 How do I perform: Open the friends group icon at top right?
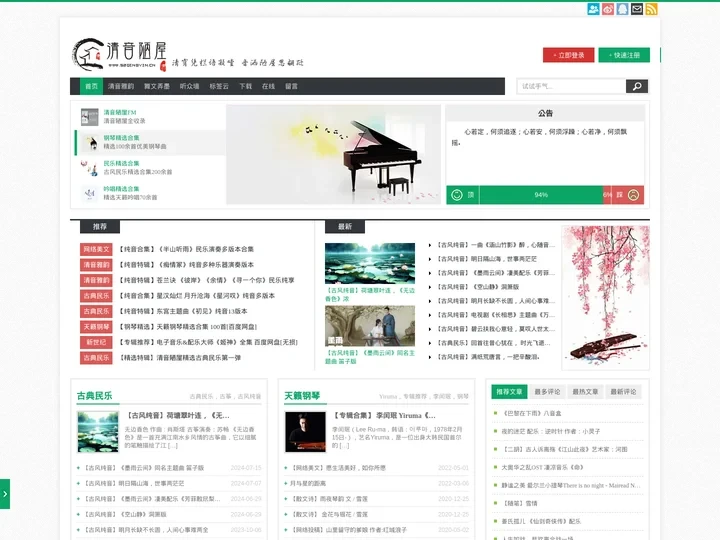(x=593, y=9)
